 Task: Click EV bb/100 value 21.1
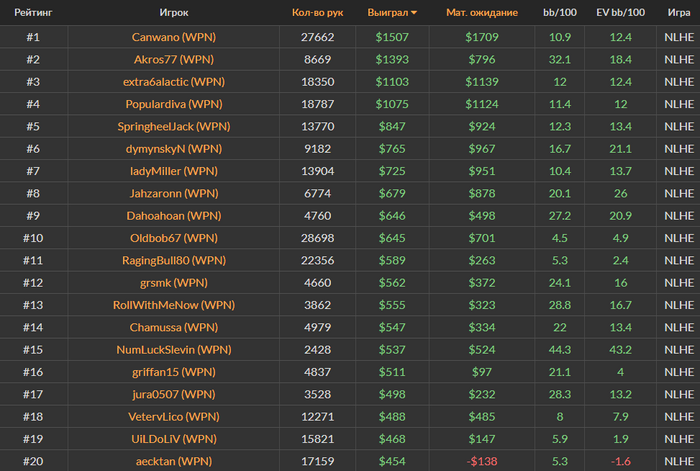click(x=621, y=149)
